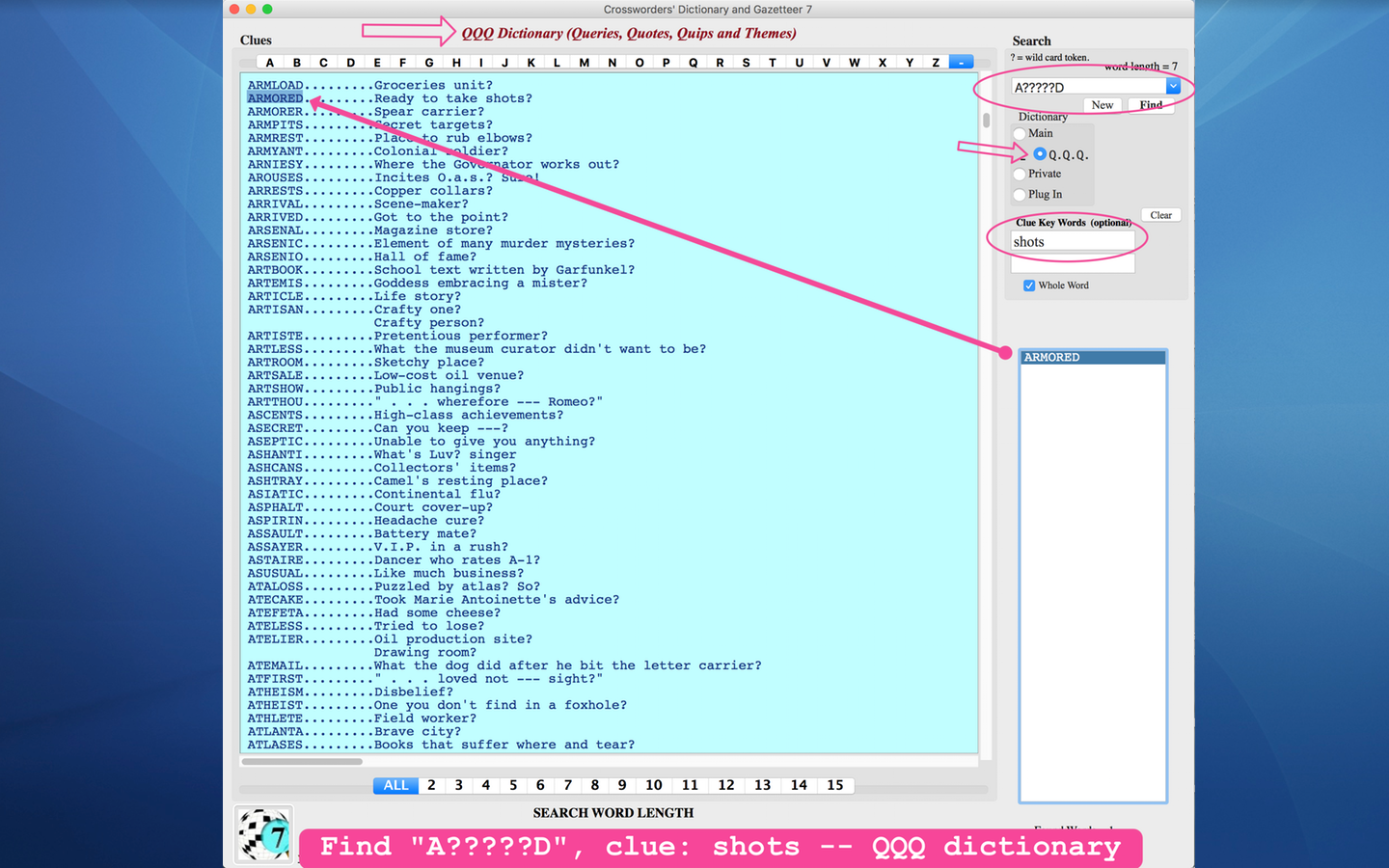
Task: Click the horizontal scrollbar below the clues list
Action: click(303, 762)
